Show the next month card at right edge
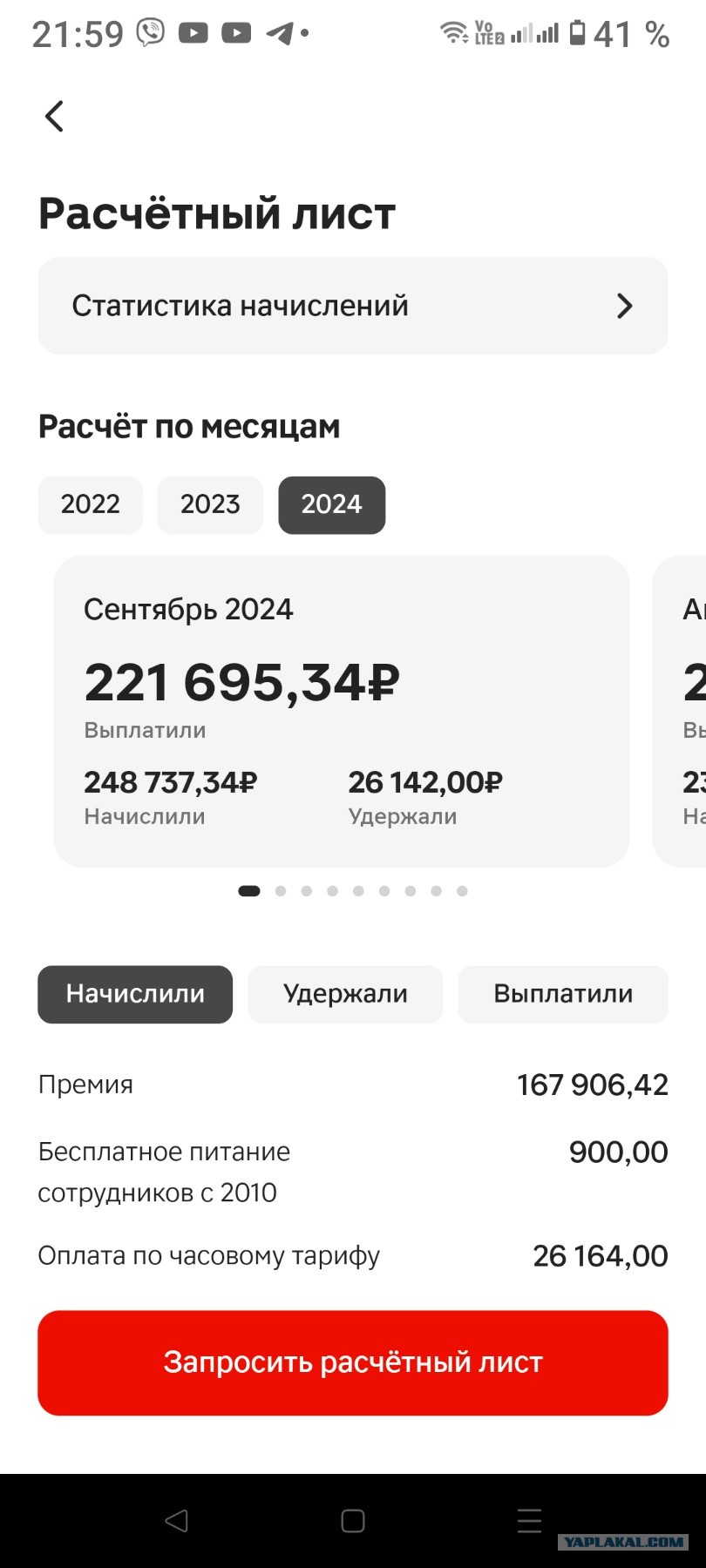Image resolution: width=706 pixels, height=1568 pixels. pos(680,711)
